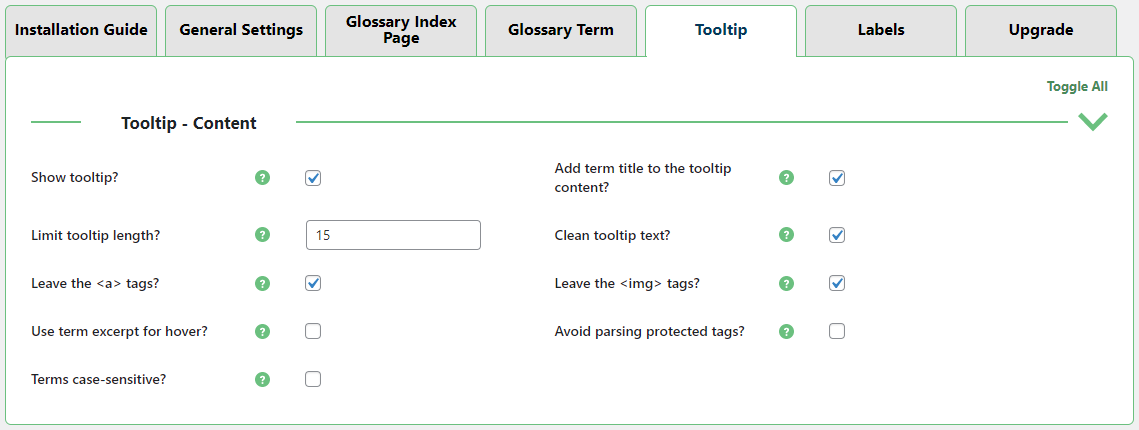This screenshot has height=430, width=1139.
Task: Click help icon for Limit tooltip length
Action: click(x=262, y=235)
